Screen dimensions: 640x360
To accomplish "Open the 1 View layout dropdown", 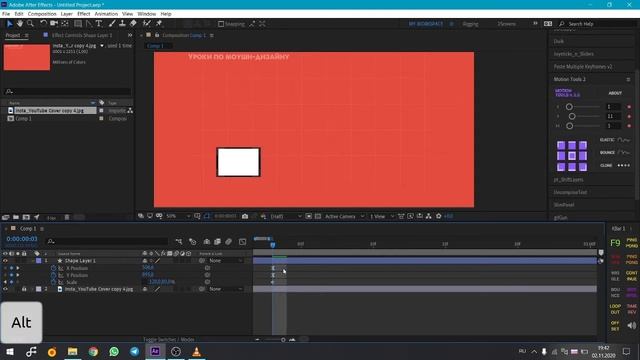I will 382,216.
